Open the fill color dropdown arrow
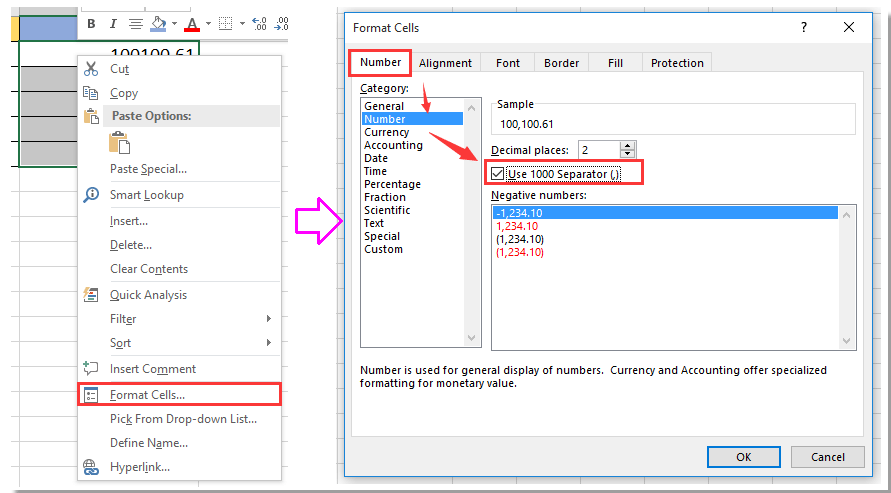Viewport: 891px width, 493px height. tap(174, 23)
